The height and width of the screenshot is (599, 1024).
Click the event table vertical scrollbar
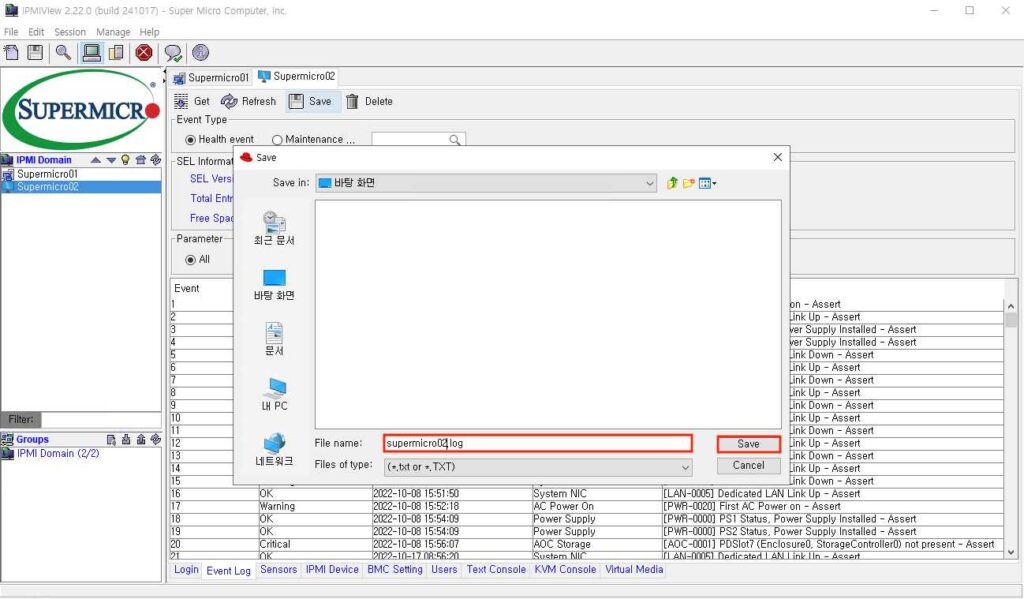[x=1011, y=428]
